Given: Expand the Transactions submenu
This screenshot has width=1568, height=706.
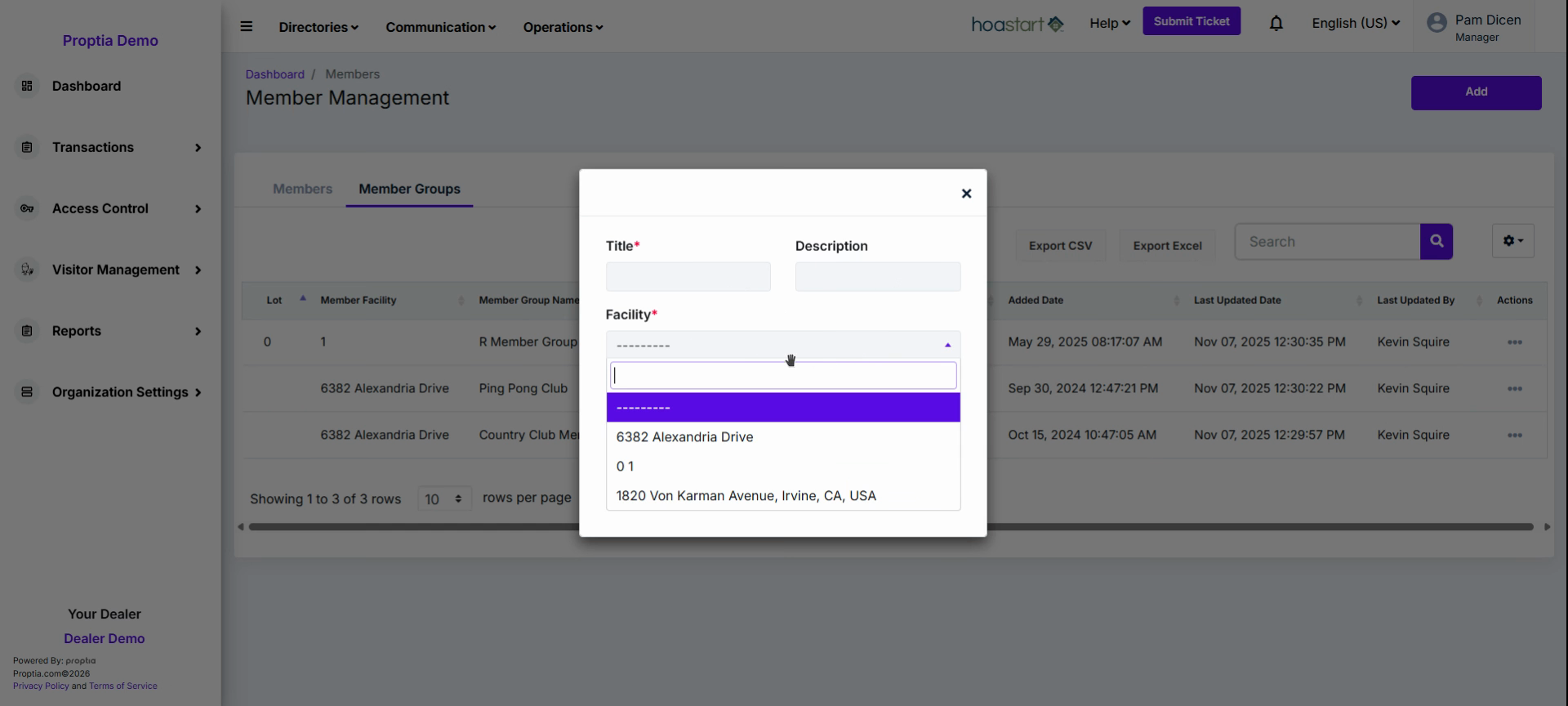Looking at the screenshot, I should (198, 148).
